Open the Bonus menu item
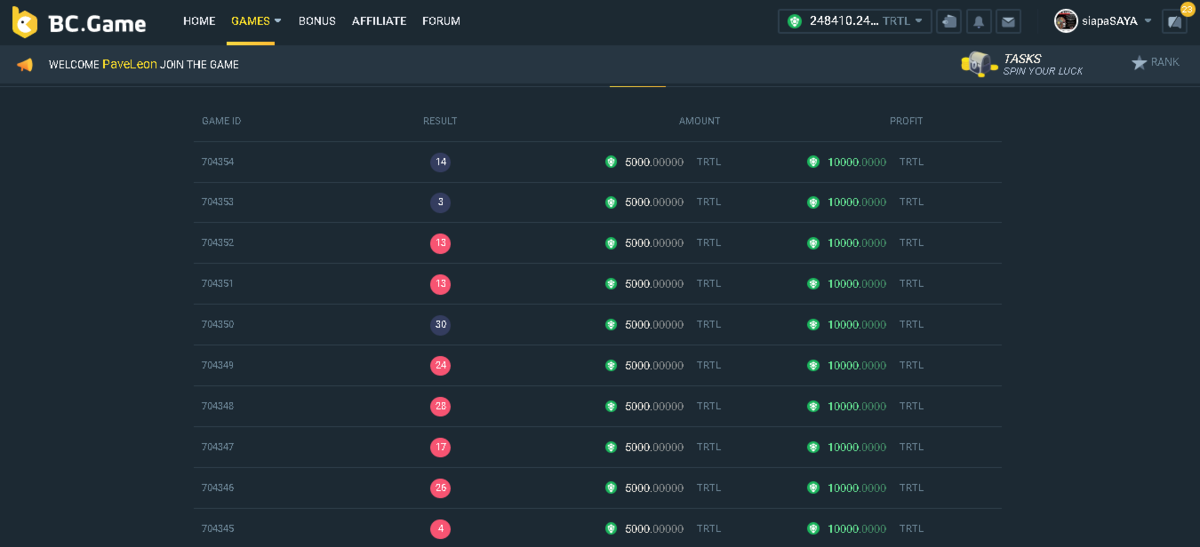 coord(317,21)
